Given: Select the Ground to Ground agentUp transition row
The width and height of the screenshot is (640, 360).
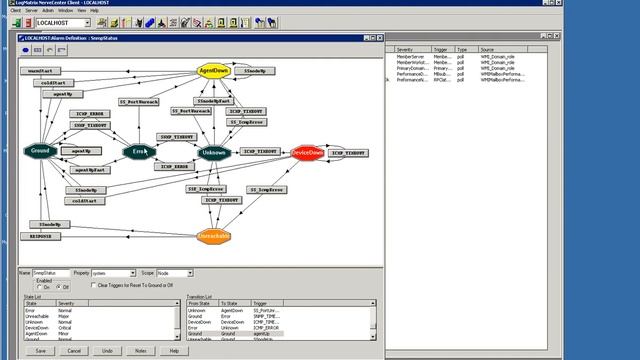Looking at the screenshot, I should coord(235,333).
